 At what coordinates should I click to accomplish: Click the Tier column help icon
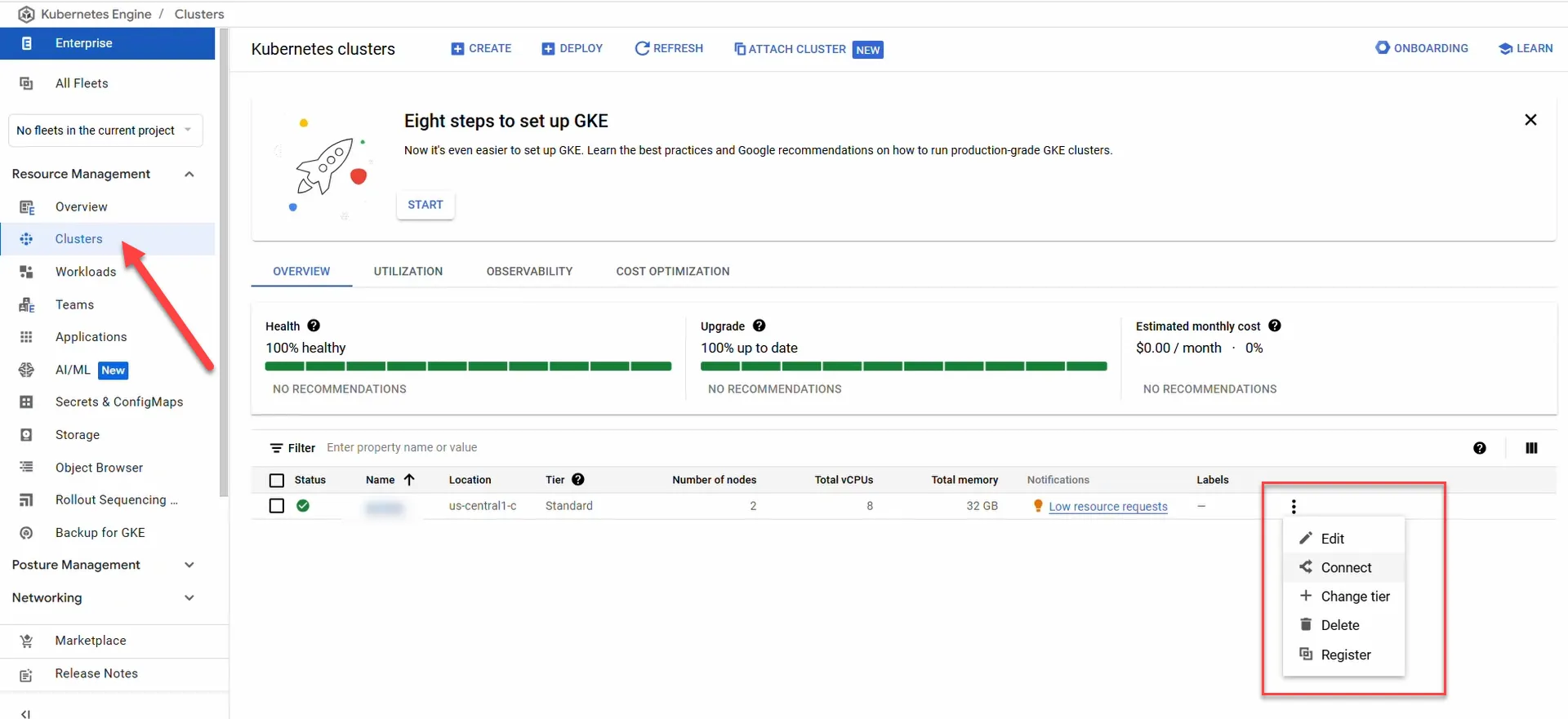point(578,480)
